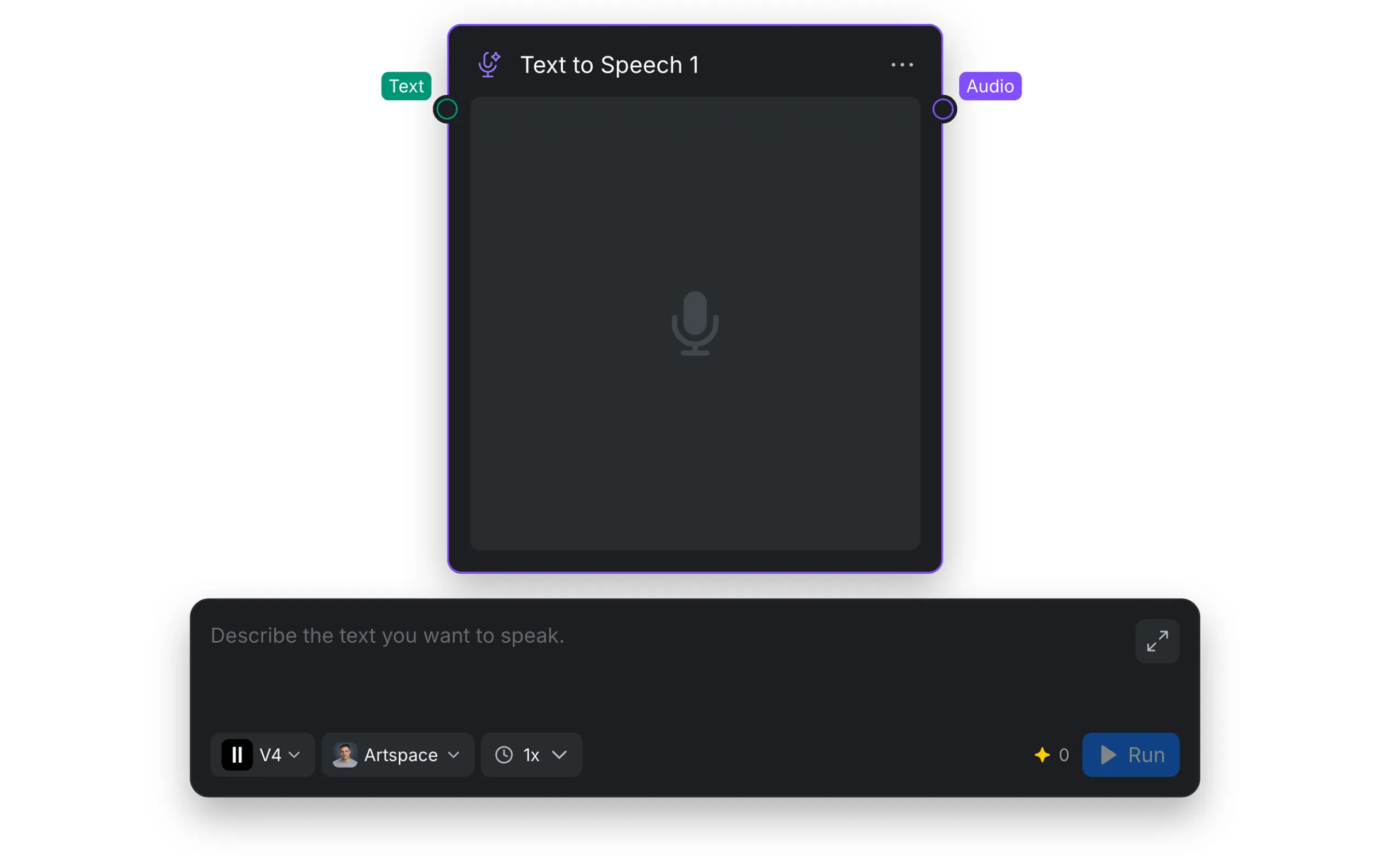Click the purple Audio port label

pyautogui.click(x=990, y=86)
